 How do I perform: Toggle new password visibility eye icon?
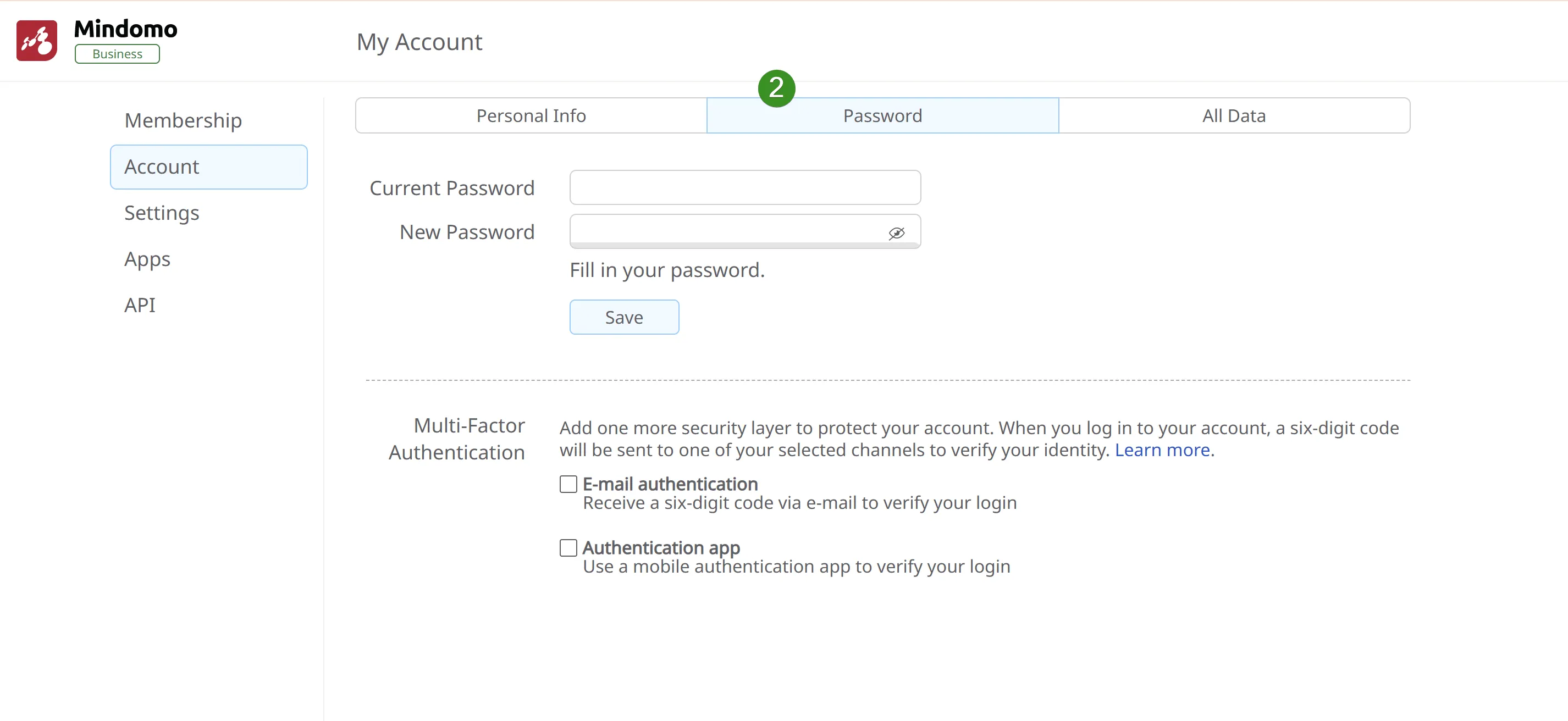tap(896, 233)
